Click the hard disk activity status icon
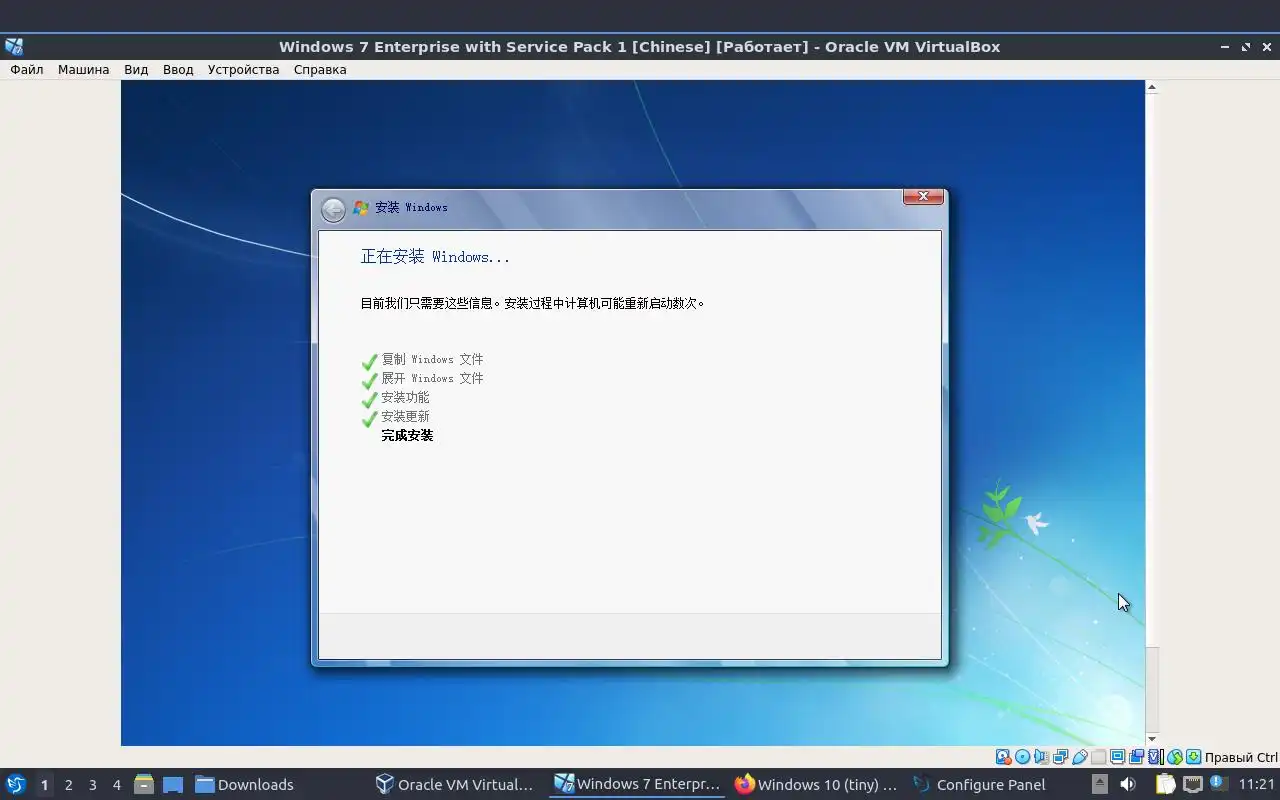 click(x=1002, y=757)
